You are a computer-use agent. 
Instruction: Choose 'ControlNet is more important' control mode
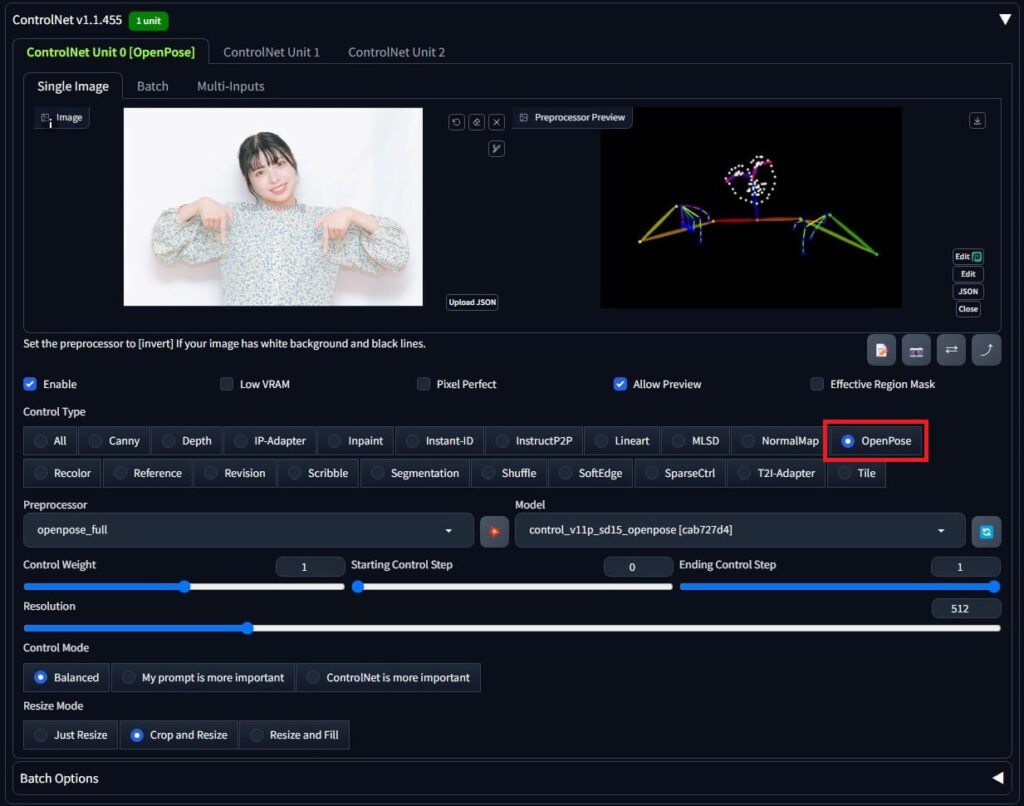pyautogui.click(x=388, y=678)
